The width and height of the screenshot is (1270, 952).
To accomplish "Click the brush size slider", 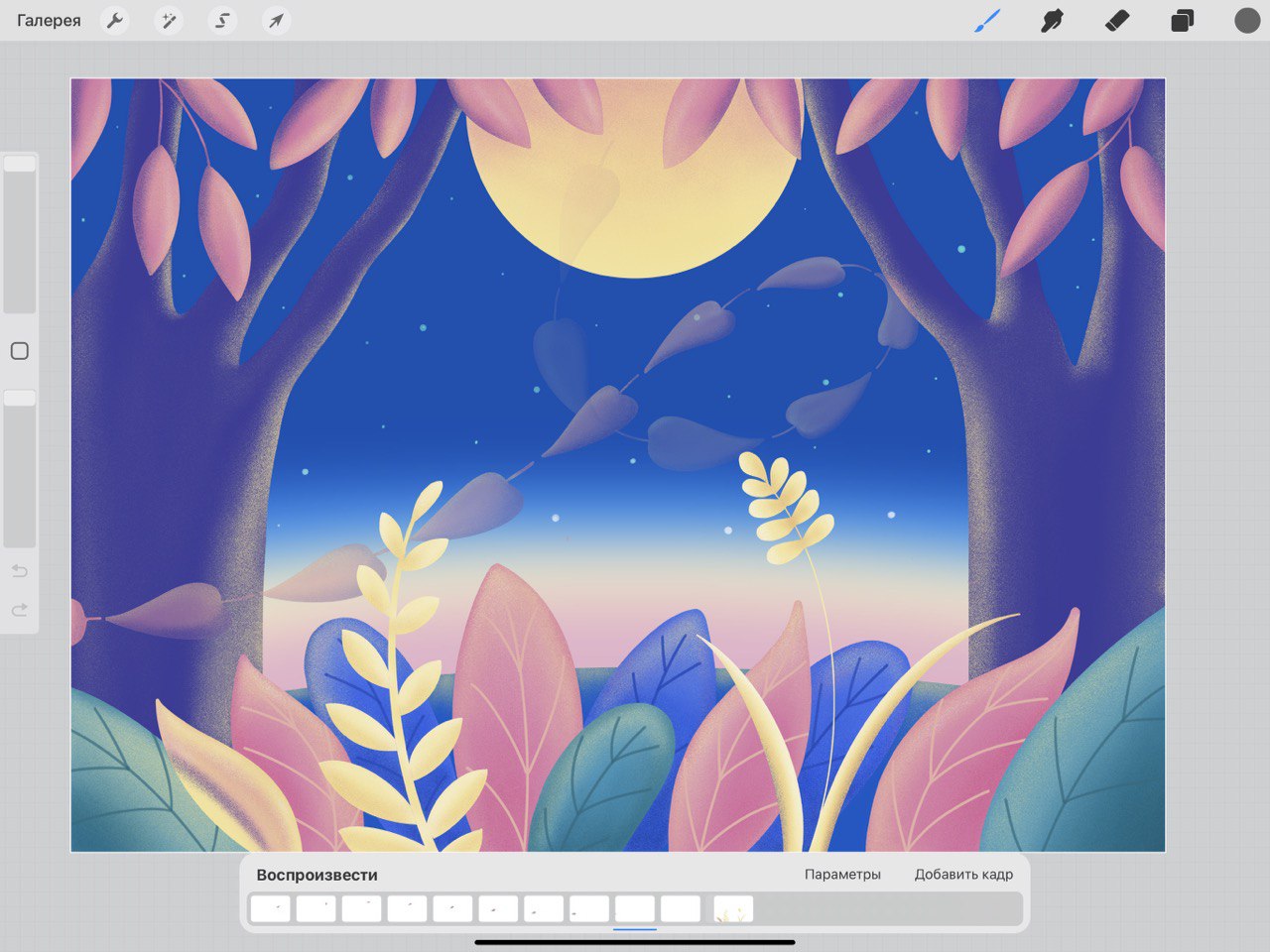I will point(20,233).
